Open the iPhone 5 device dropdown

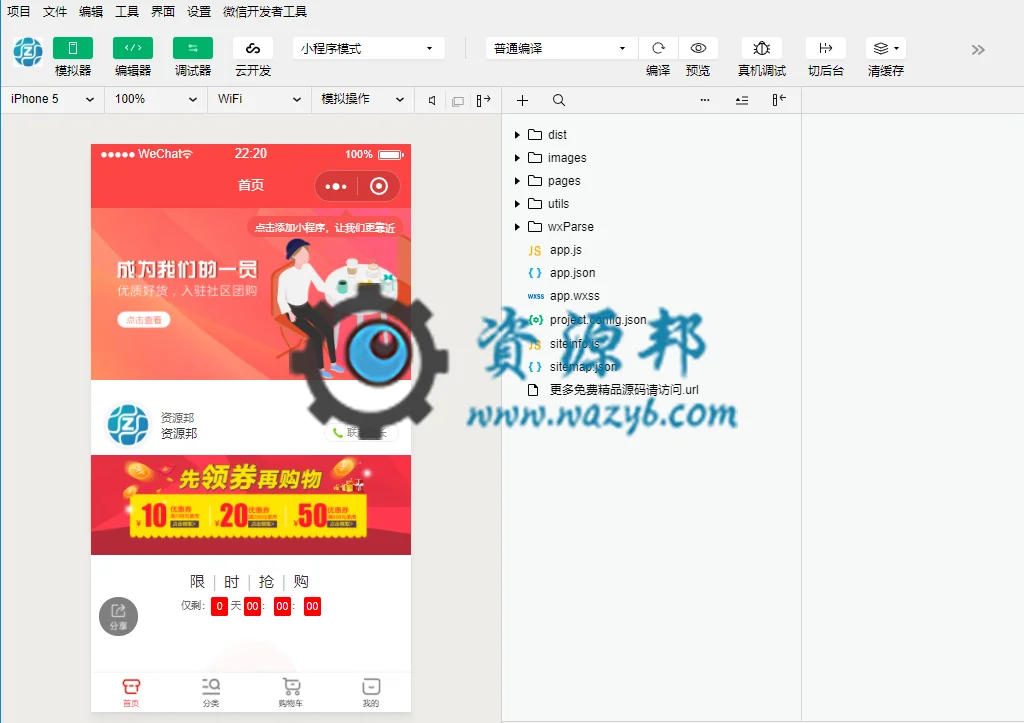pyautogui.click(x=52, y=99)
